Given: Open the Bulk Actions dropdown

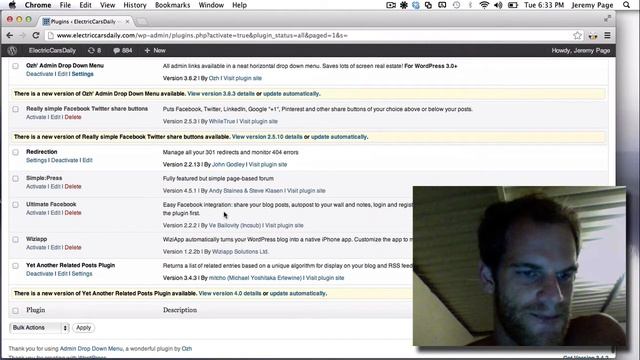Looking at the screenshot, I should click(x=39, y=328).
